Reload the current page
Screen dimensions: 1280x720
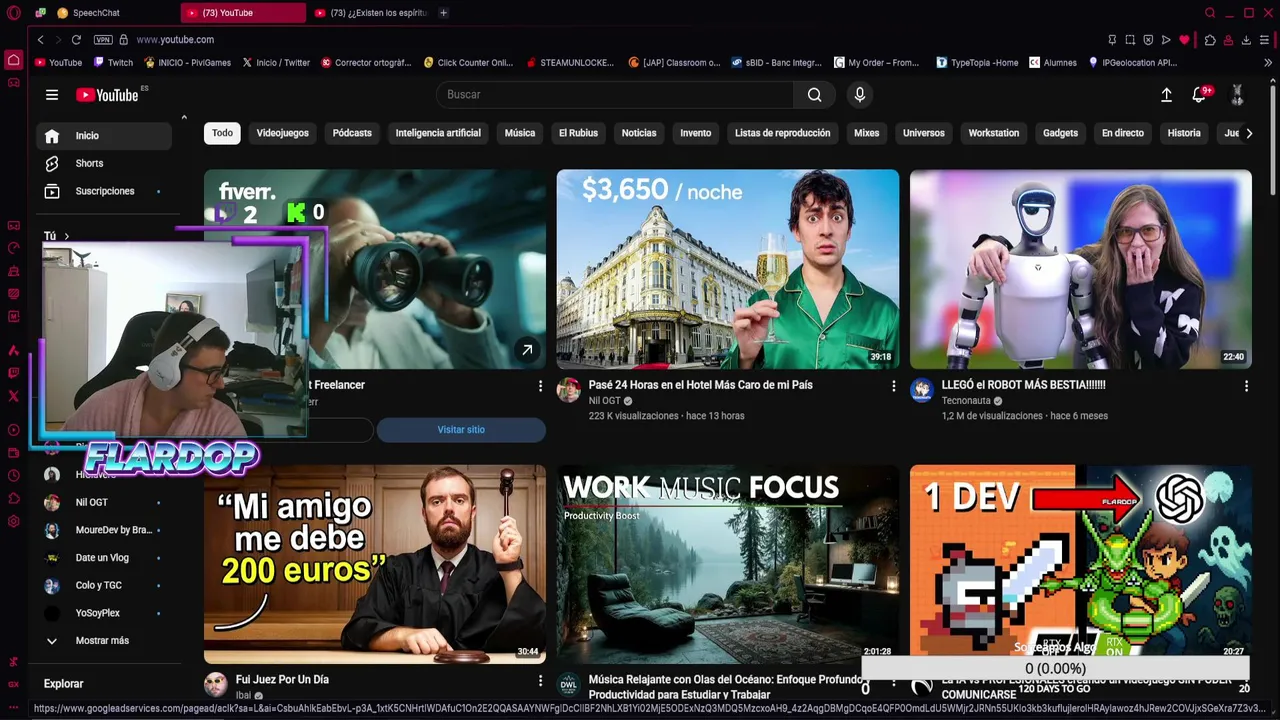tap(76, 40)
